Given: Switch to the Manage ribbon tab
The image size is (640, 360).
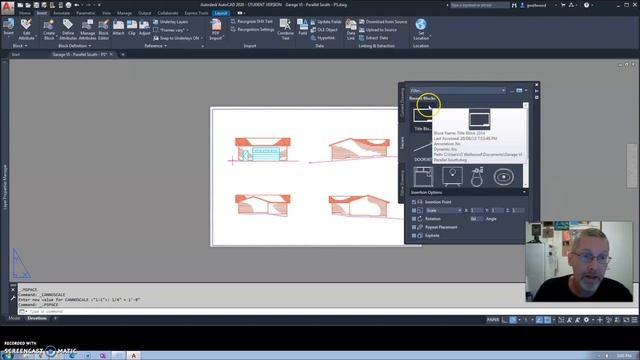Looking at the screenshot, I should click(x=124, y=13).
